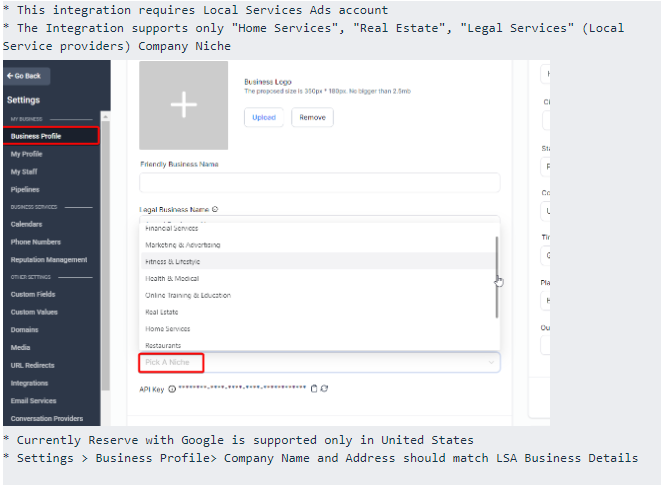Open Custom Fields in sidebar
Screen dimensions: 665x499
tap(33, 295)
